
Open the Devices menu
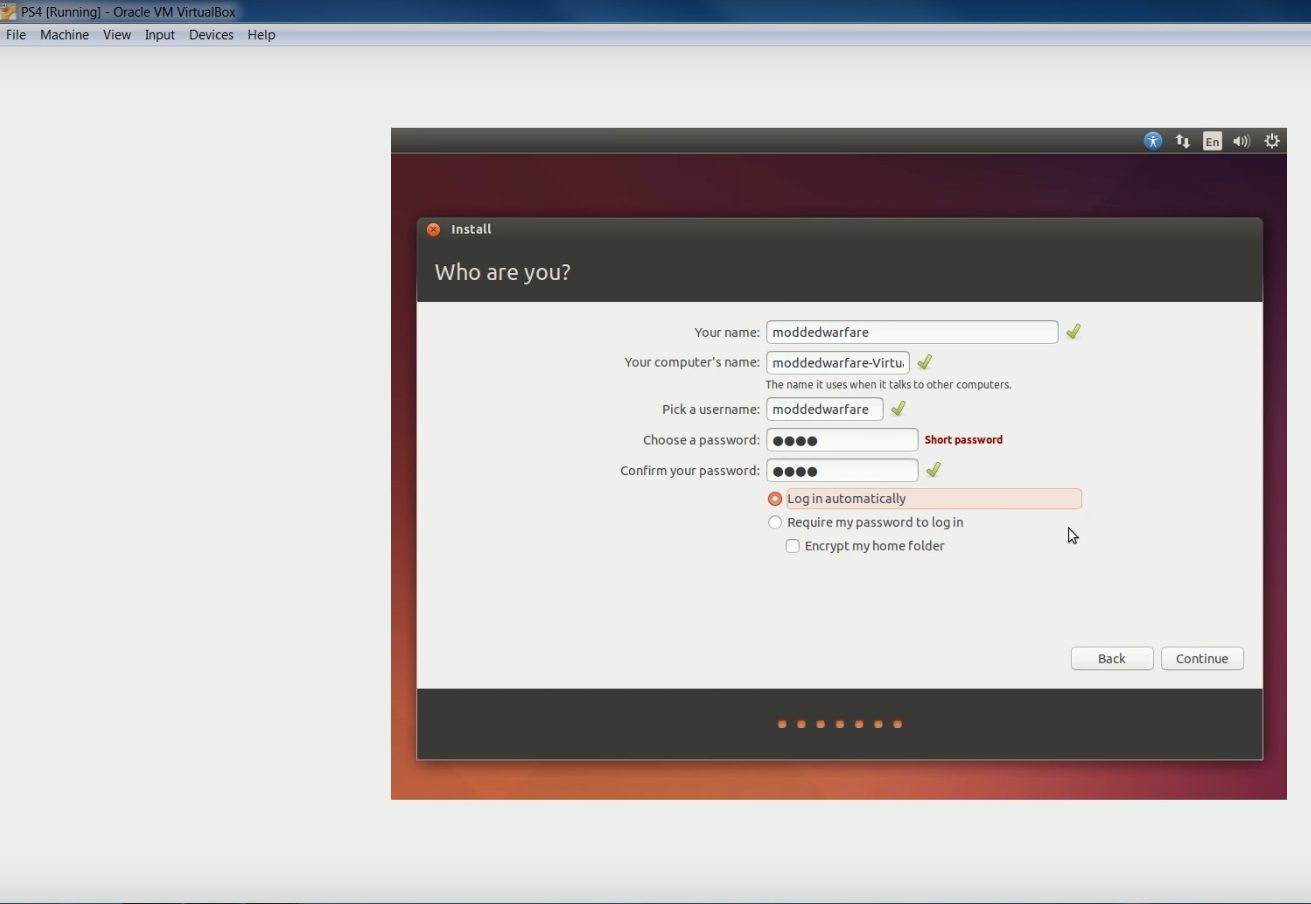(x=211, y=34)
